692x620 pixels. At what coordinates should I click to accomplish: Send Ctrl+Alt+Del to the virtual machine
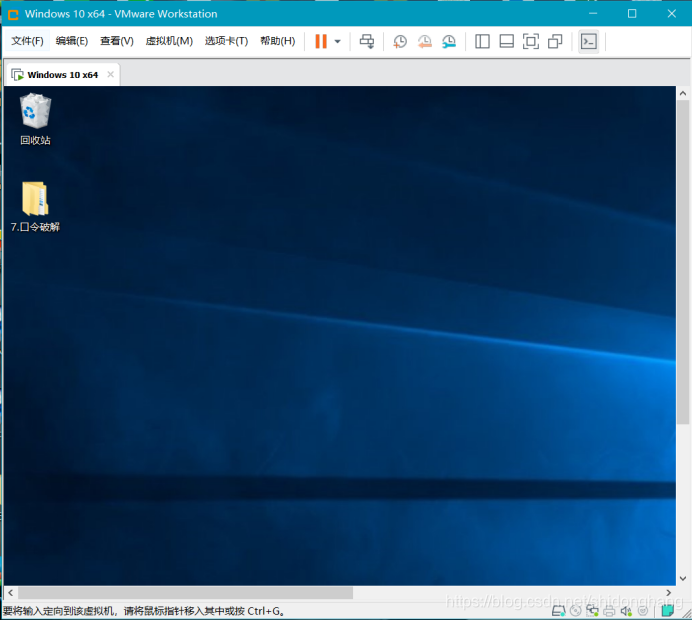click(367, 41)
